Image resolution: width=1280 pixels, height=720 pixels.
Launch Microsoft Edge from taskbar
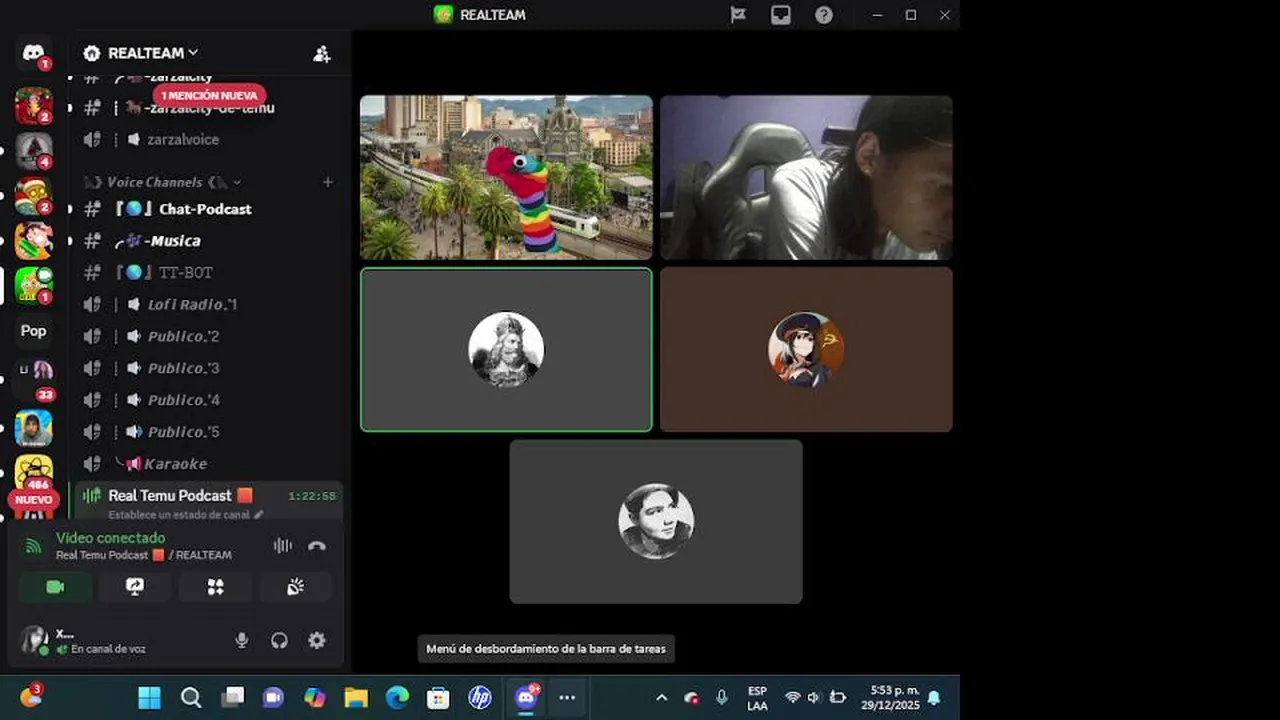[398, 697]
